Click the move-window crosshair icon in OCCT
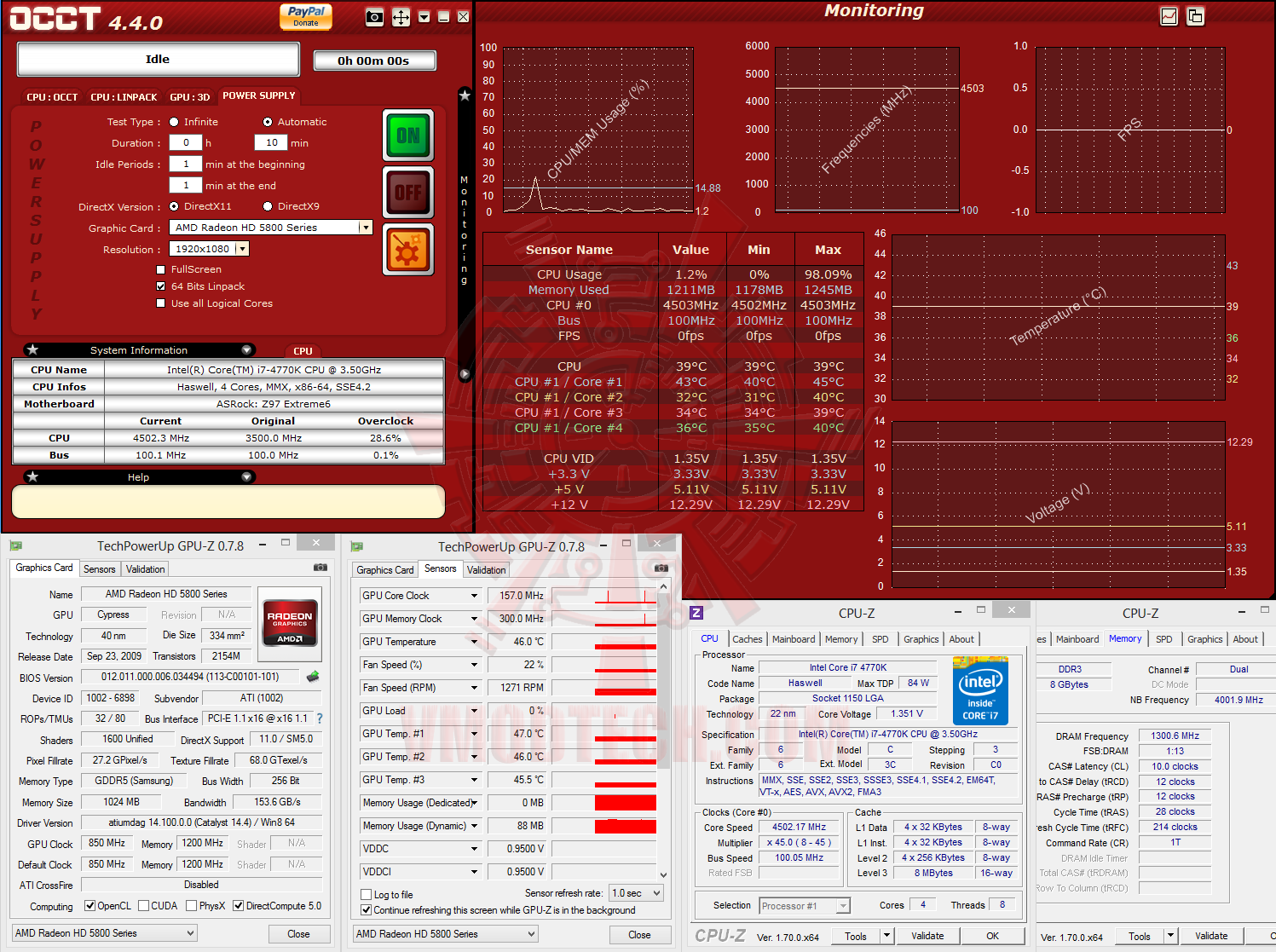The height and width of the screenshot is (952, 1276). point(401,17)
